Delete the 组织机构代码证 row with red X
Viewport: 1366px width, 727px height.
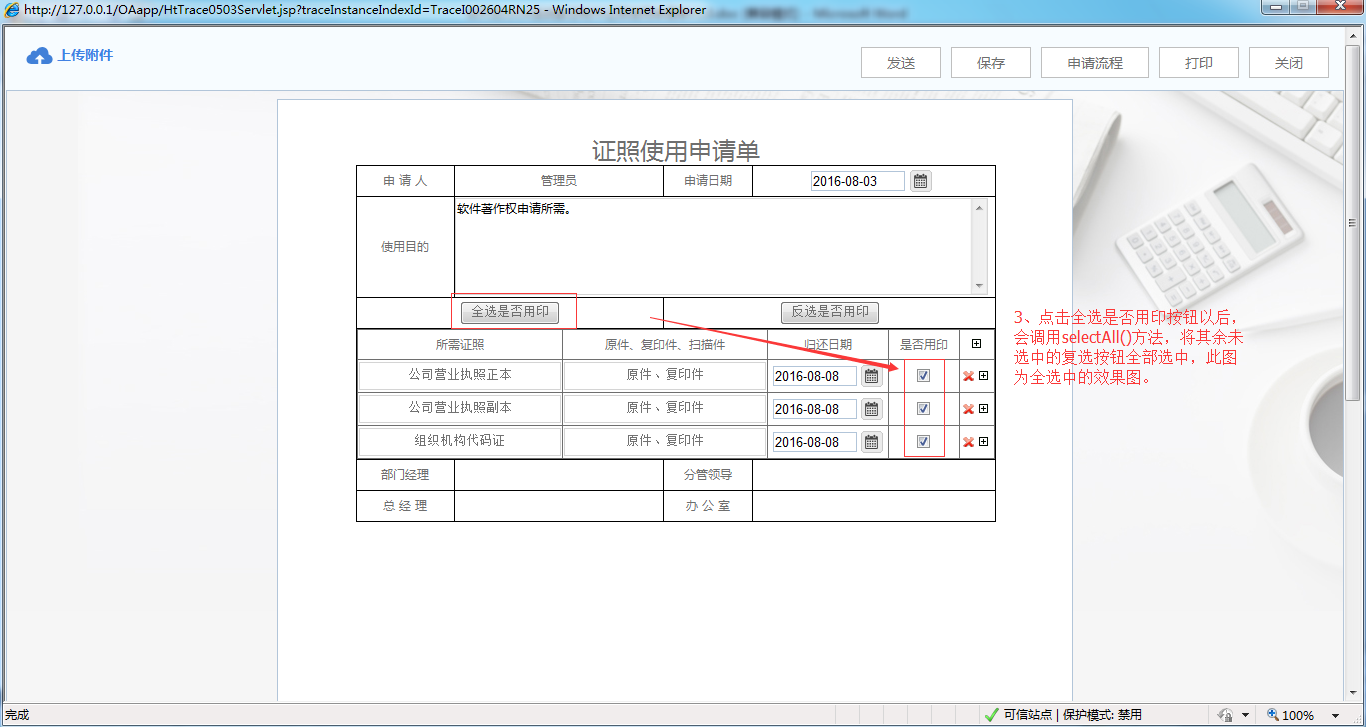[x=968, y=442]
